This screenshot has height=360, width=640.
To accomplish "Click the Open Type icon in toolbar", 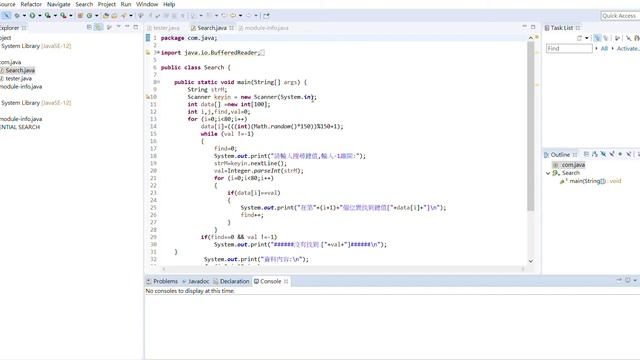I will pos(106,16).
